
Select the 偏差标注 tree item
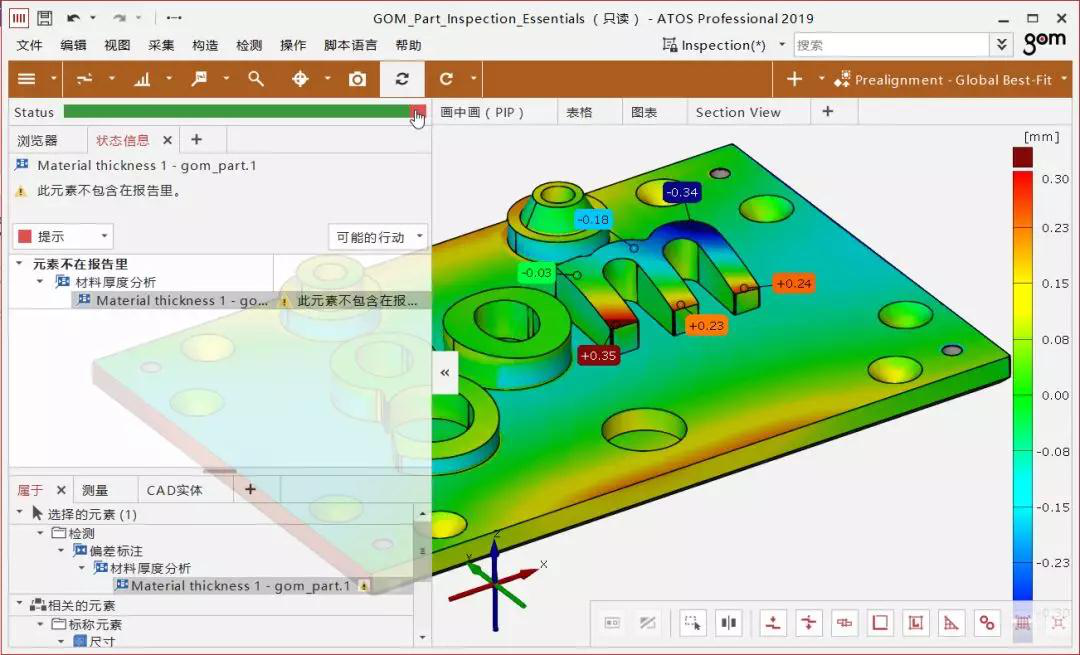pos(116,550)
